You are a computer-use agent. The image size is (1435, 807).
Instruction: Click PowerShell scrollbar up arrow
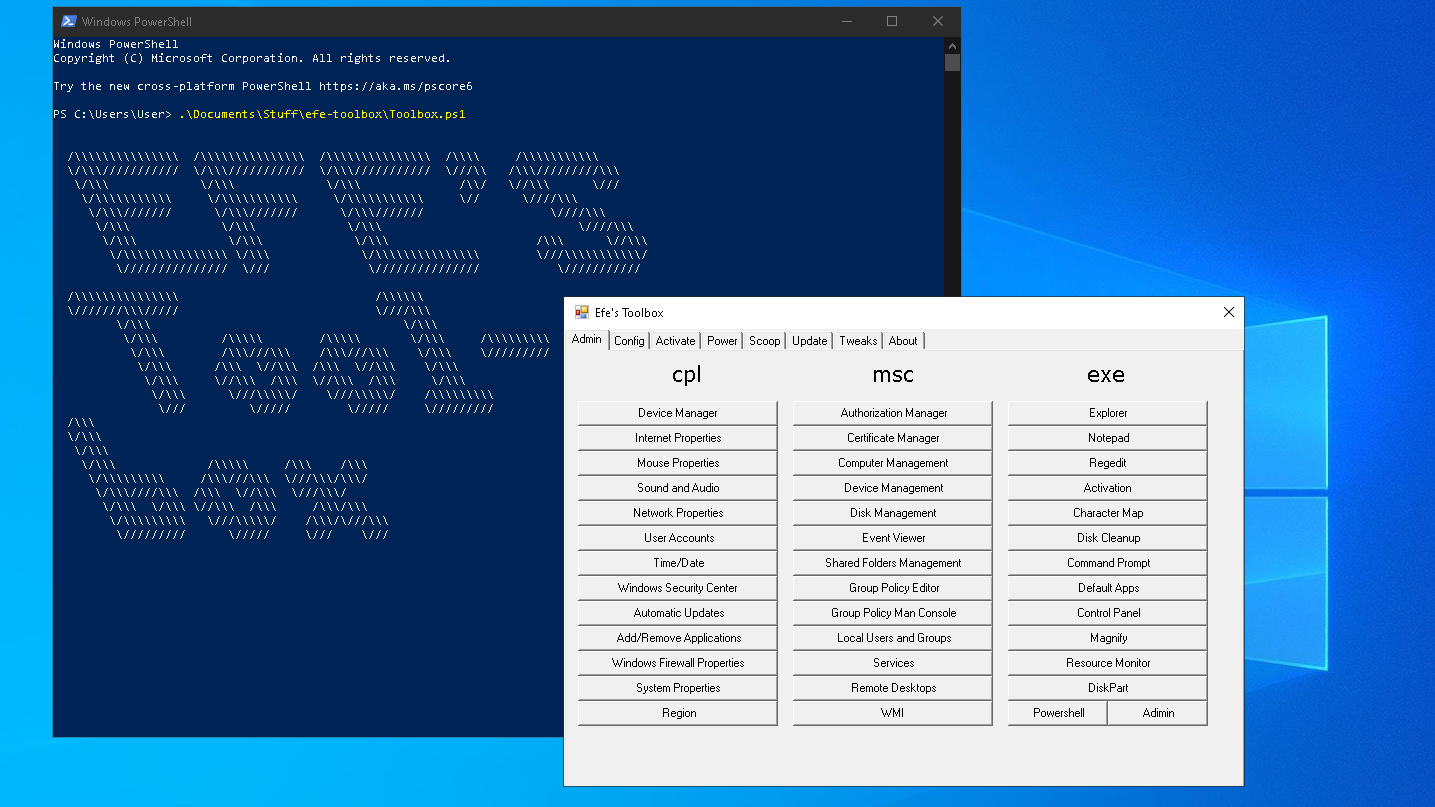tap(952, 46)
